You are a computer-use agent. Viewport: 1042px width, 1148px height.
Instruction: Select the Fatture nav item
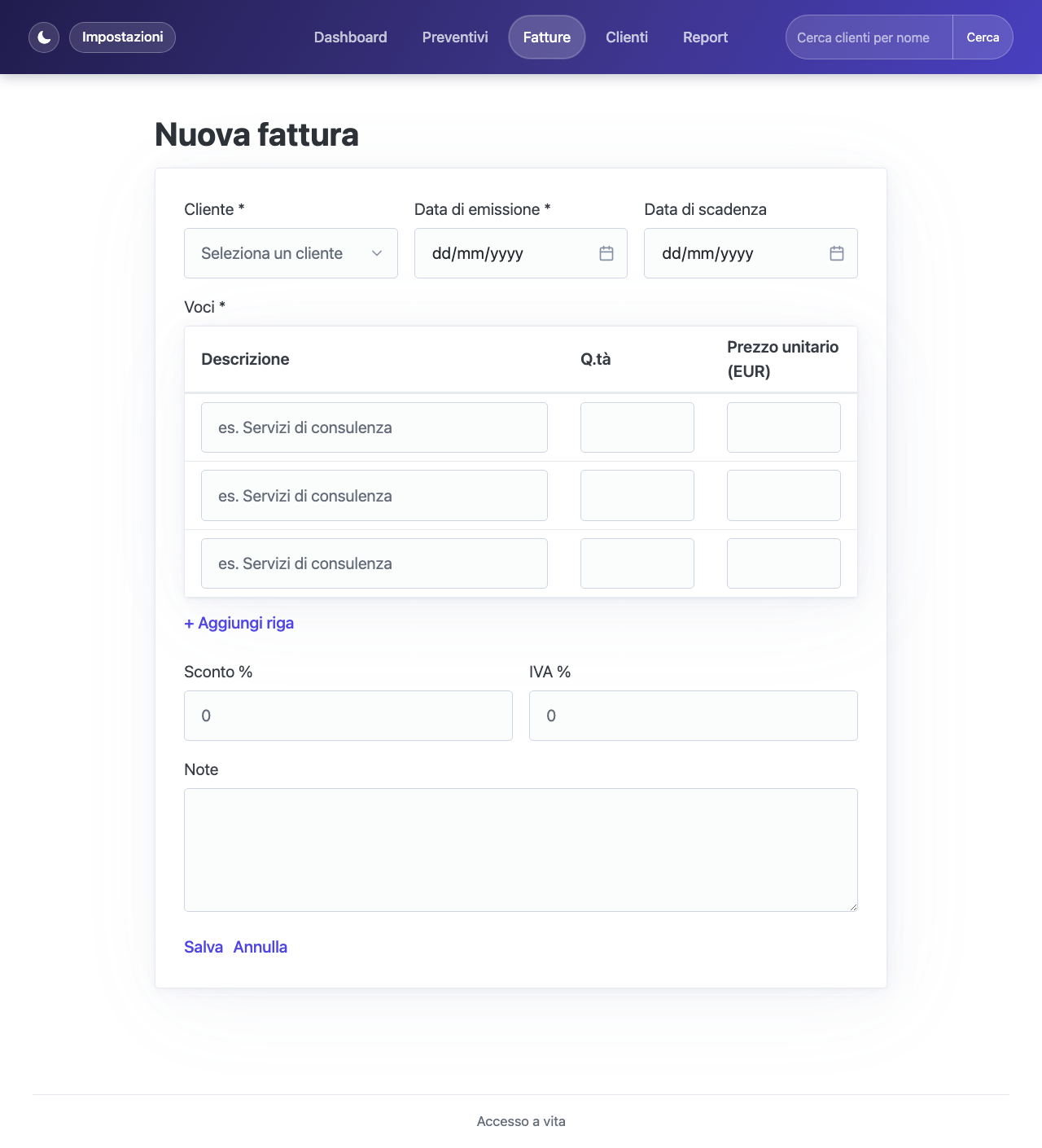[547, 37]
